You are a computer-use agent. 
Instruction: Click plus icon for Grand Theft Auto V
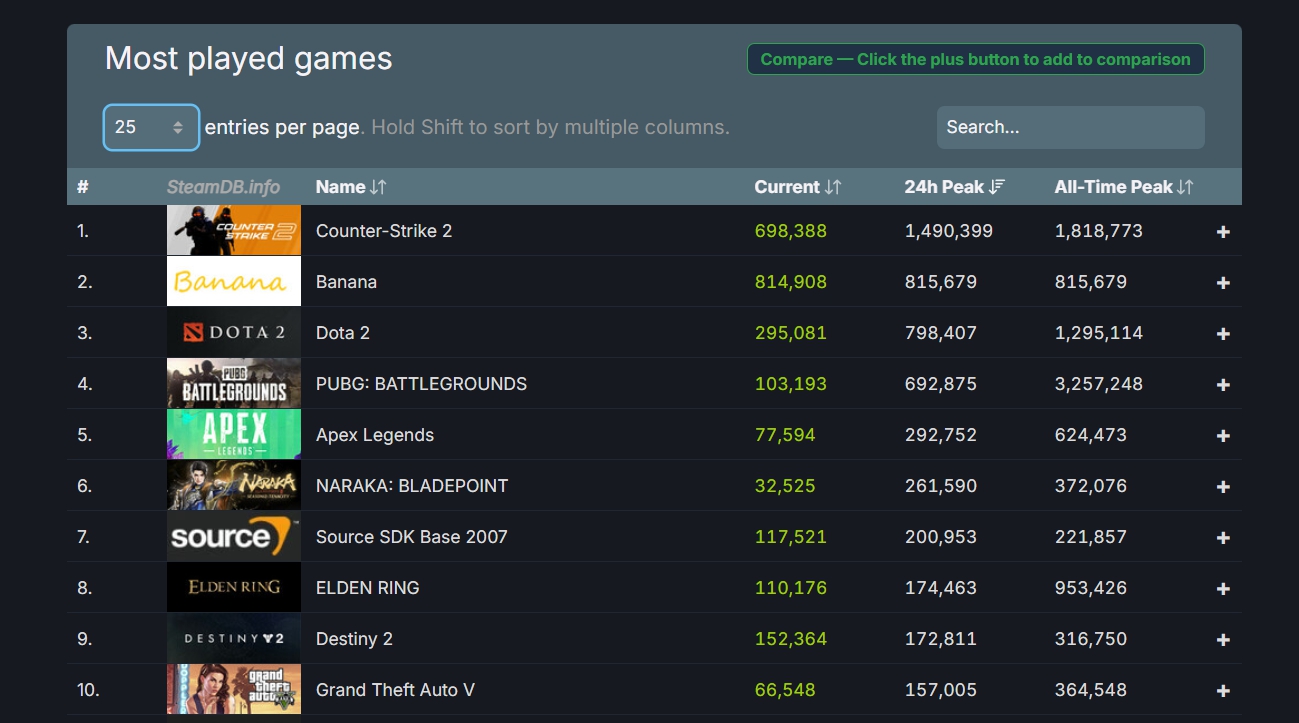pyautogui.click(x=1222, y=691)
